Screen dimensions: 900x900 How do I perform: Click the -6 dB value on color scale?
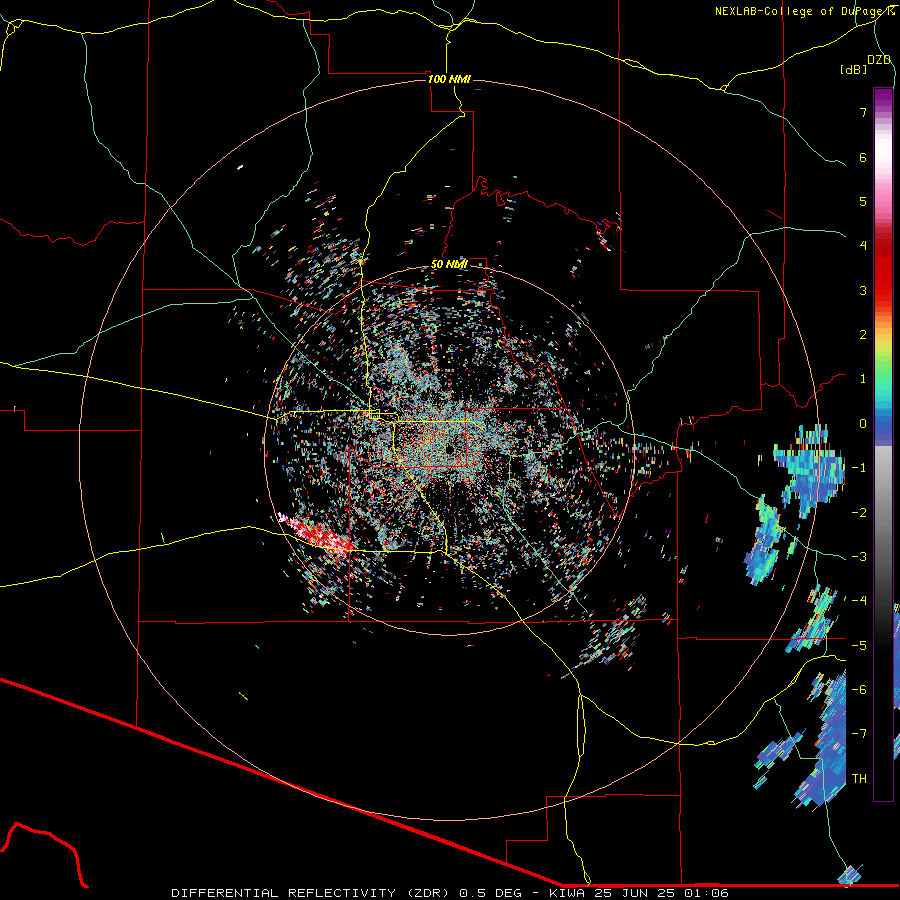coord(859,690)
